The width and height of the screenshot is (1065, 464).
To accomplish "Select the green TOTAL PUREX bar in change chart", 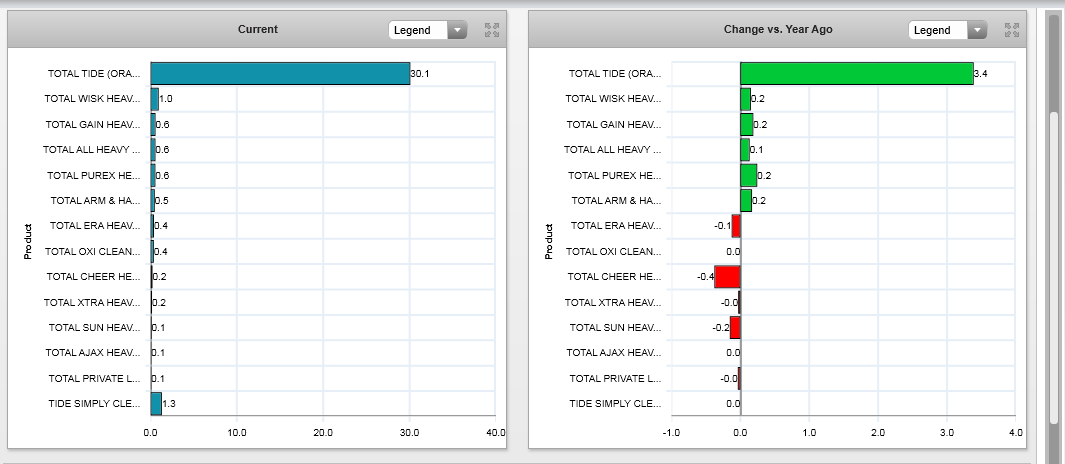I will pos(748,175).
